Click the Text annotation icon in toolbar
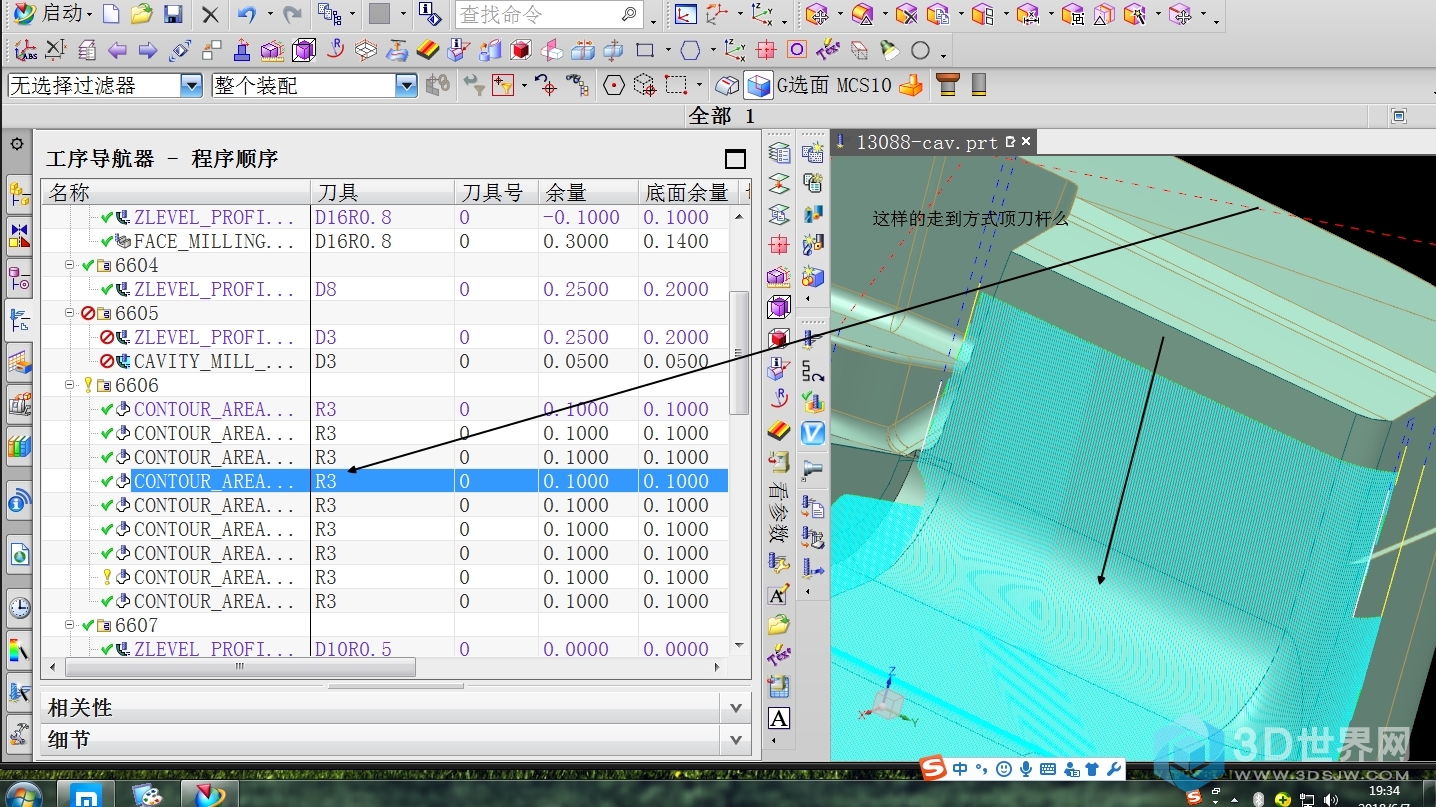The image size is (1436, 807). click(828, 50)
